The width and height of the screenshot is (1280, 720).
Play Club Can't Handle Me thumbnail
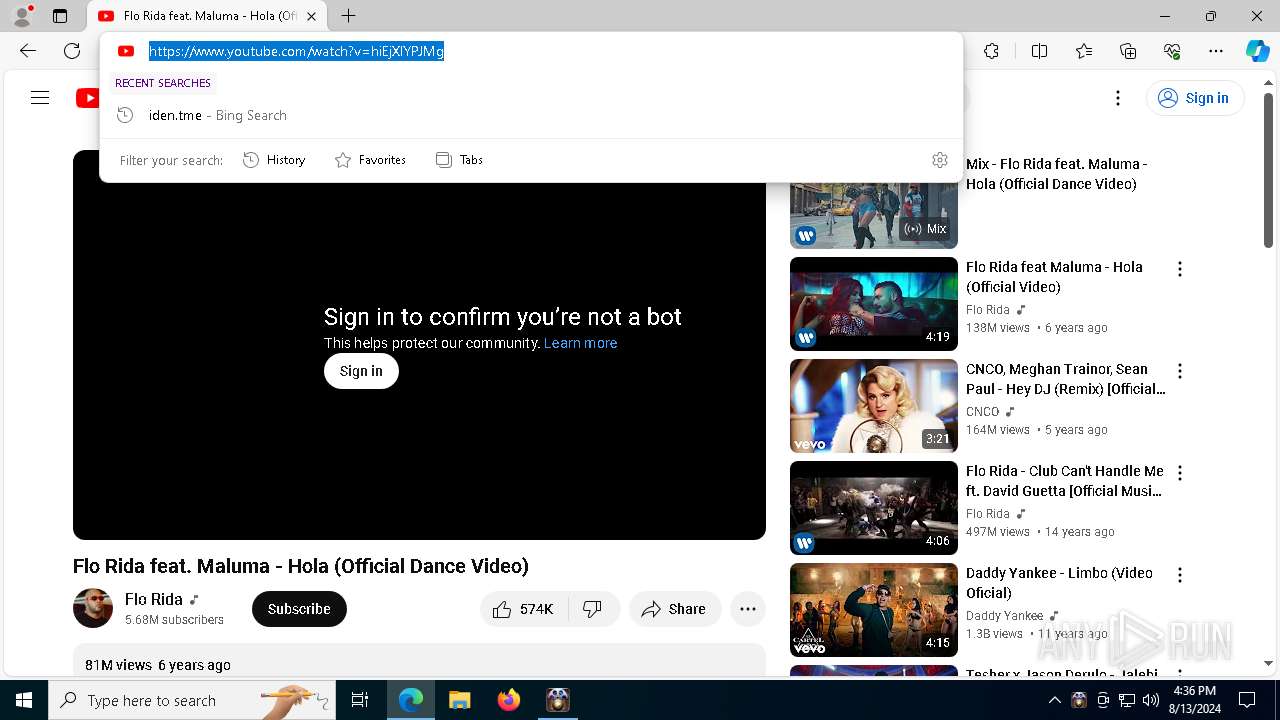pos(874,508)
